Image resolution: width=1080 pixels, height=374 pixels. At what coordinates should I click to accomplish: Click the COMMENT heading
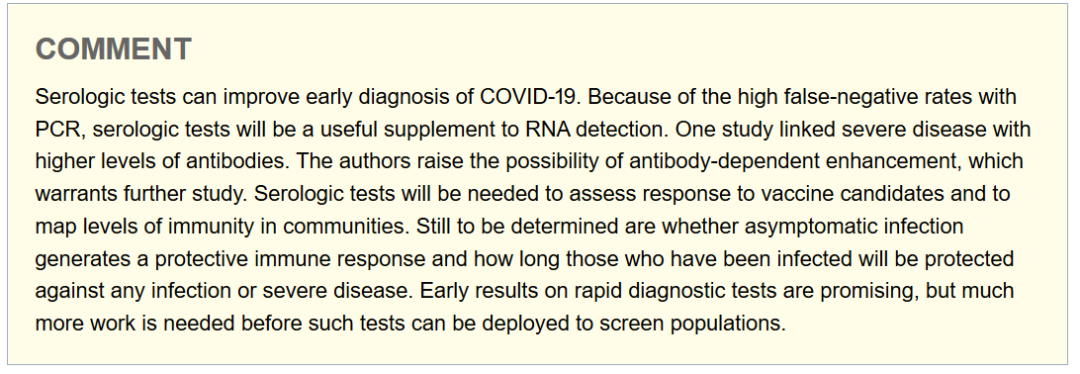(114, 50)
